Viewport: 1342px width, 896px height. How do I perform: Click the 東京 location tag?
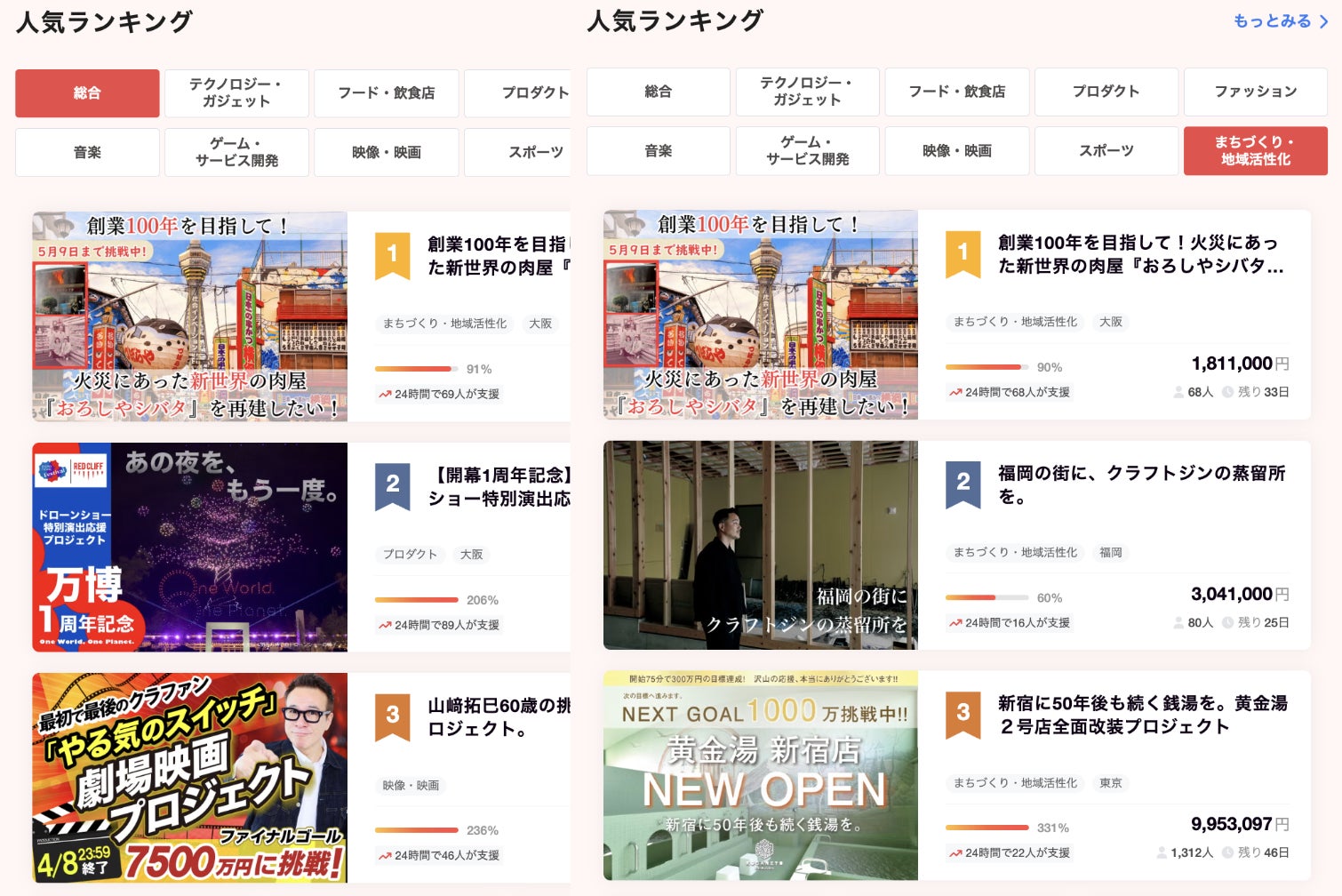[1110, 783]
